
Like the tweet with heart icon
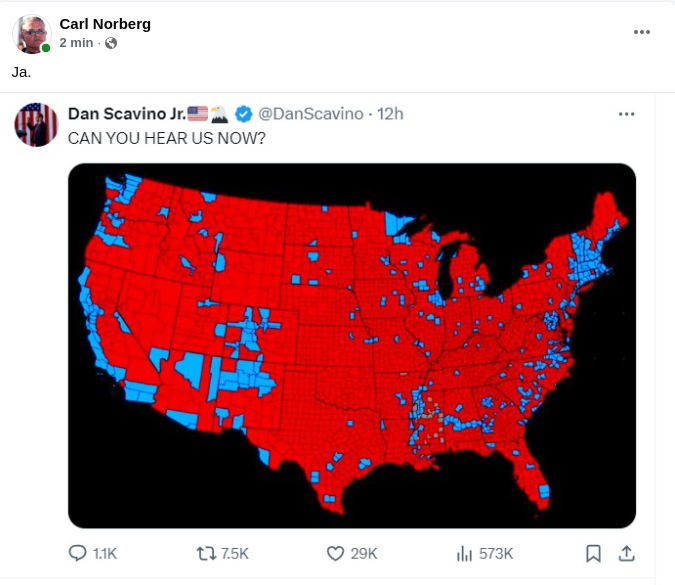coord(336,553)
